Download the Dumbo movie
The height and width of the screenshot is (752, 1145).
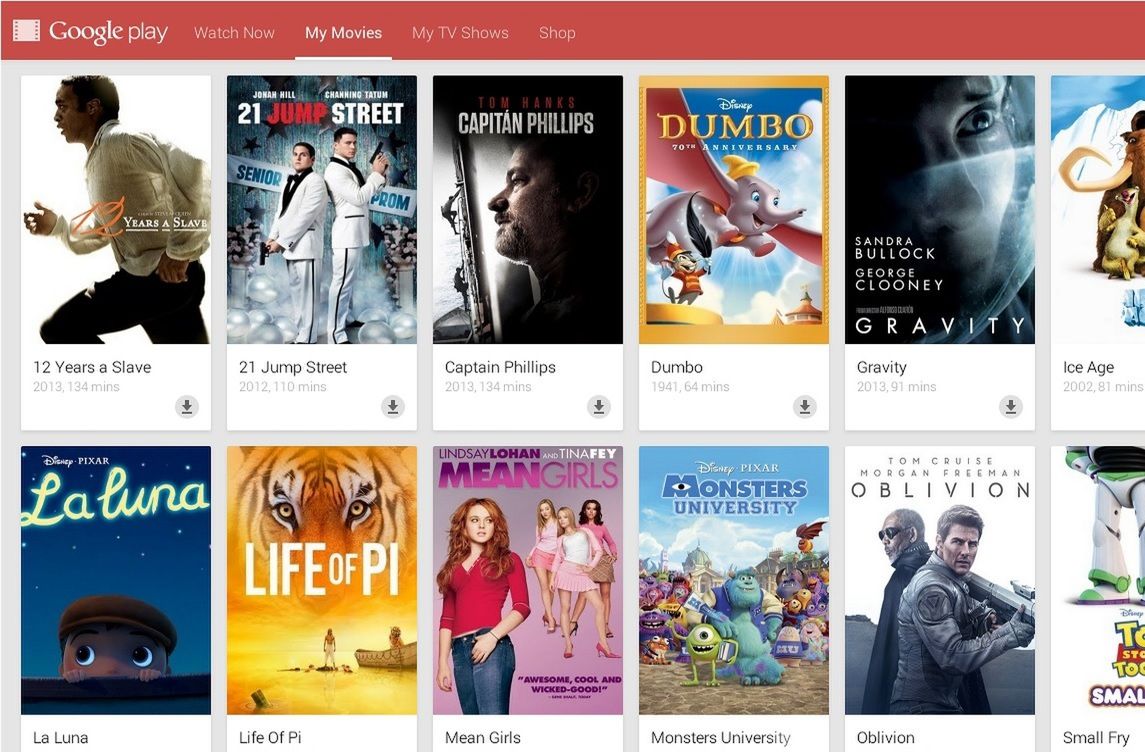(x=805, y=406)
